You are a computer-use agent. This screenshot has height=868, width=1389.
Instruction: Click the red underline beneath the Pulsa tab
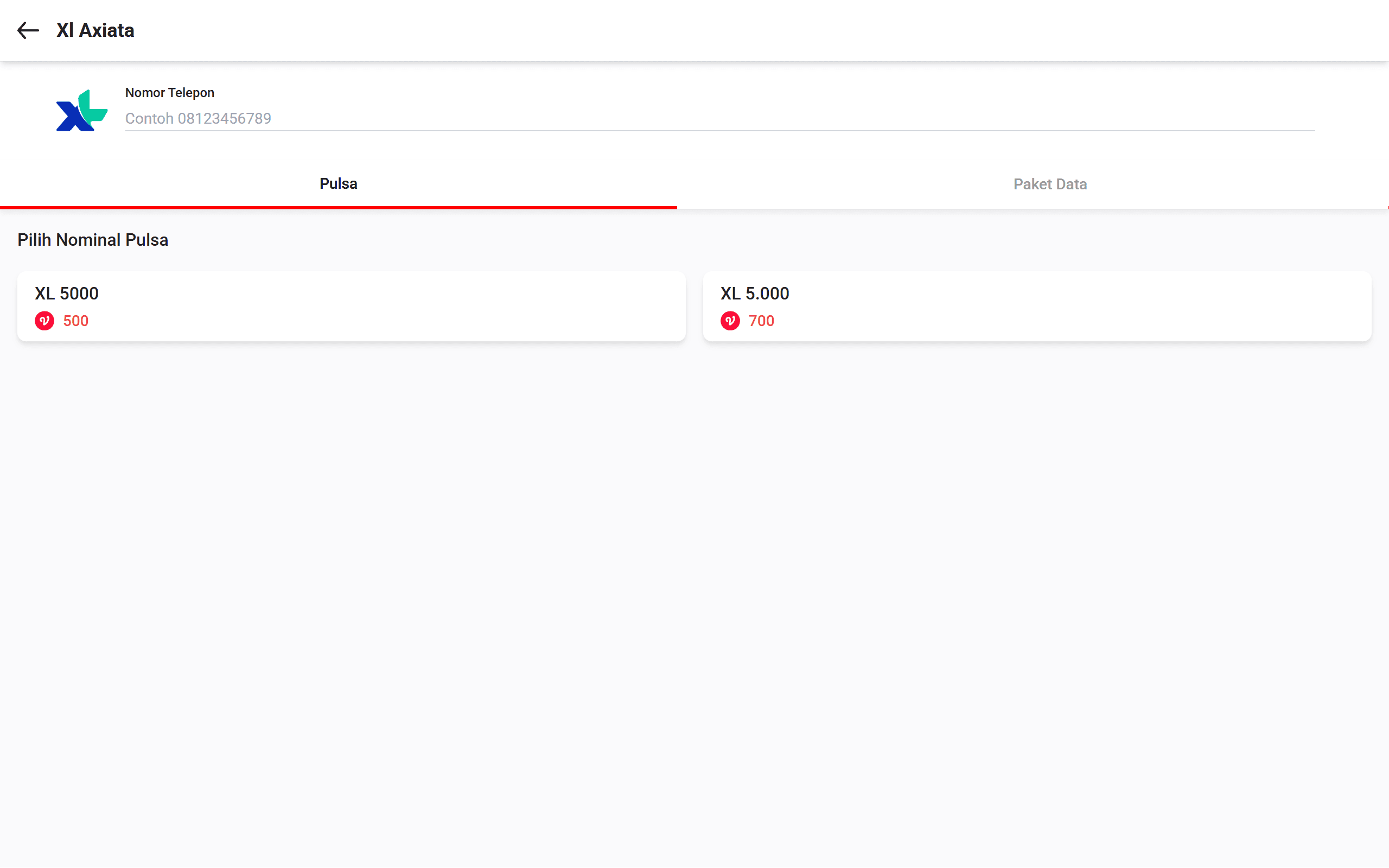338,207
